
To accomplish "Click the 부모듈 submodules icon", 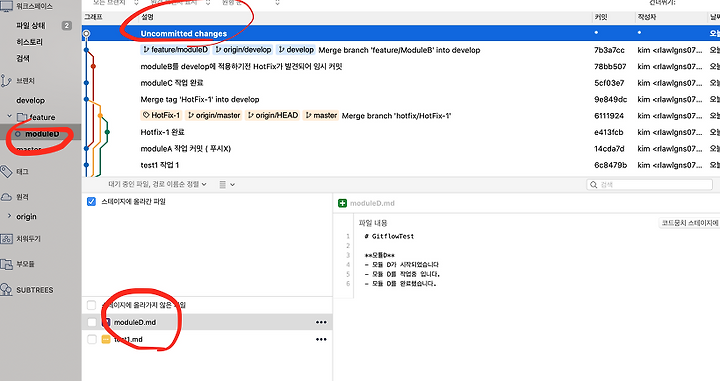I will pyautogui.click(x=6, y=264).
